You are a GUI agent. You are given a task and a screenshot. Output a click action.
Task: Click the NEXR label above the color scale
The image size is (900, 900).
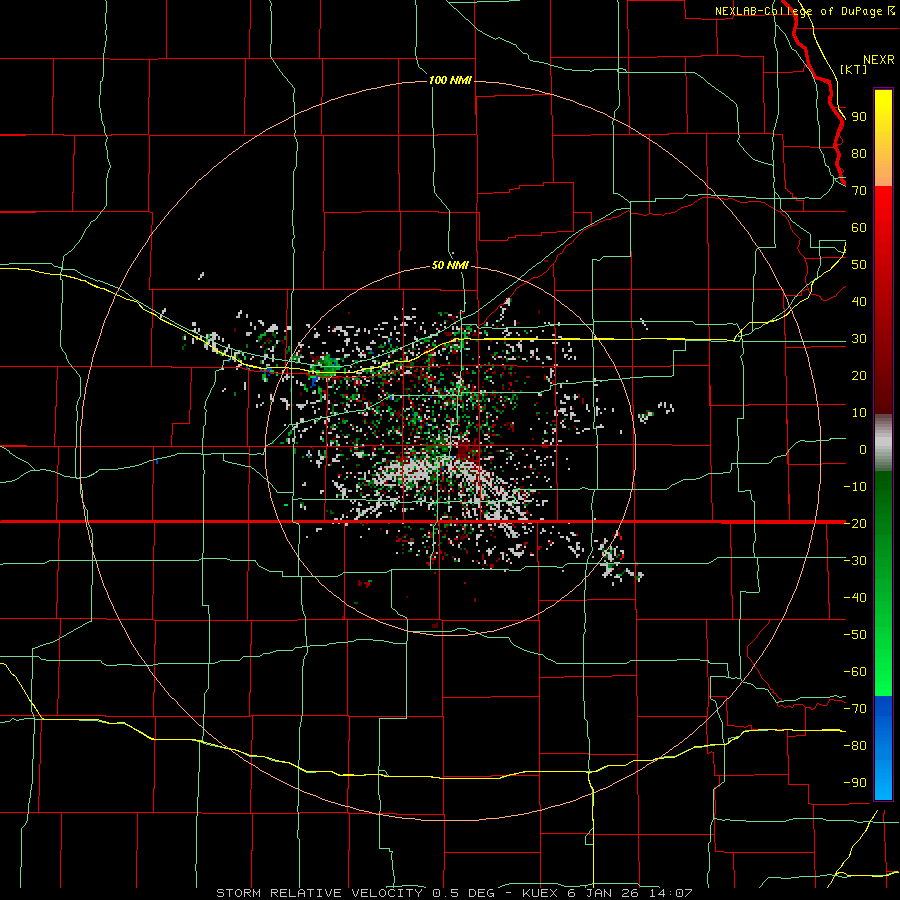879,60
